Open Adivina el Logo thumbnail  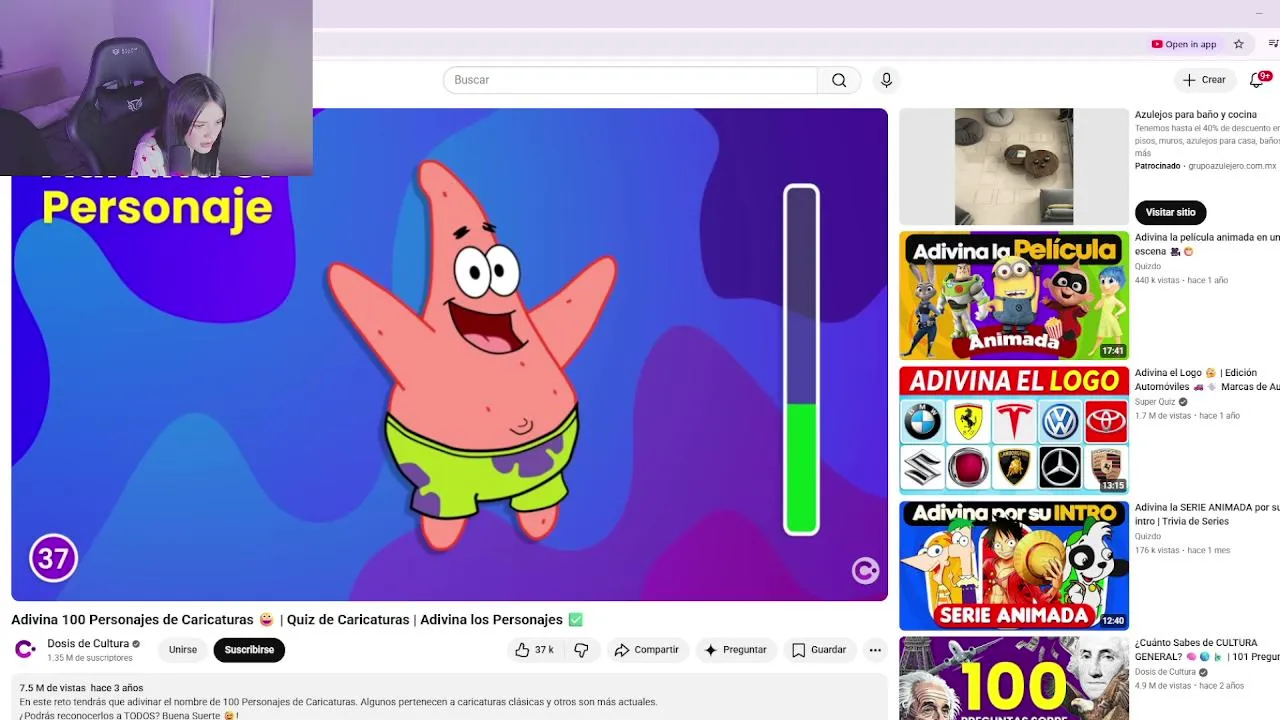click(1014, 430)
